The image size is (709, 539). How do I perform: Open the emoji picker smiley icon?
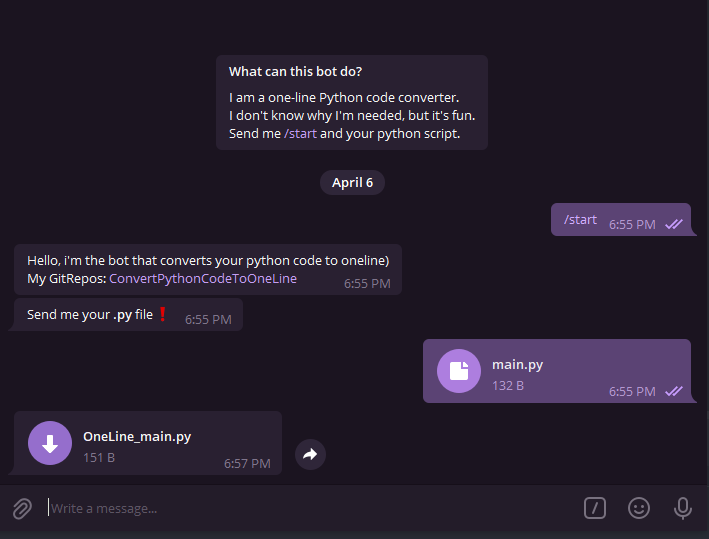point(638,508)
